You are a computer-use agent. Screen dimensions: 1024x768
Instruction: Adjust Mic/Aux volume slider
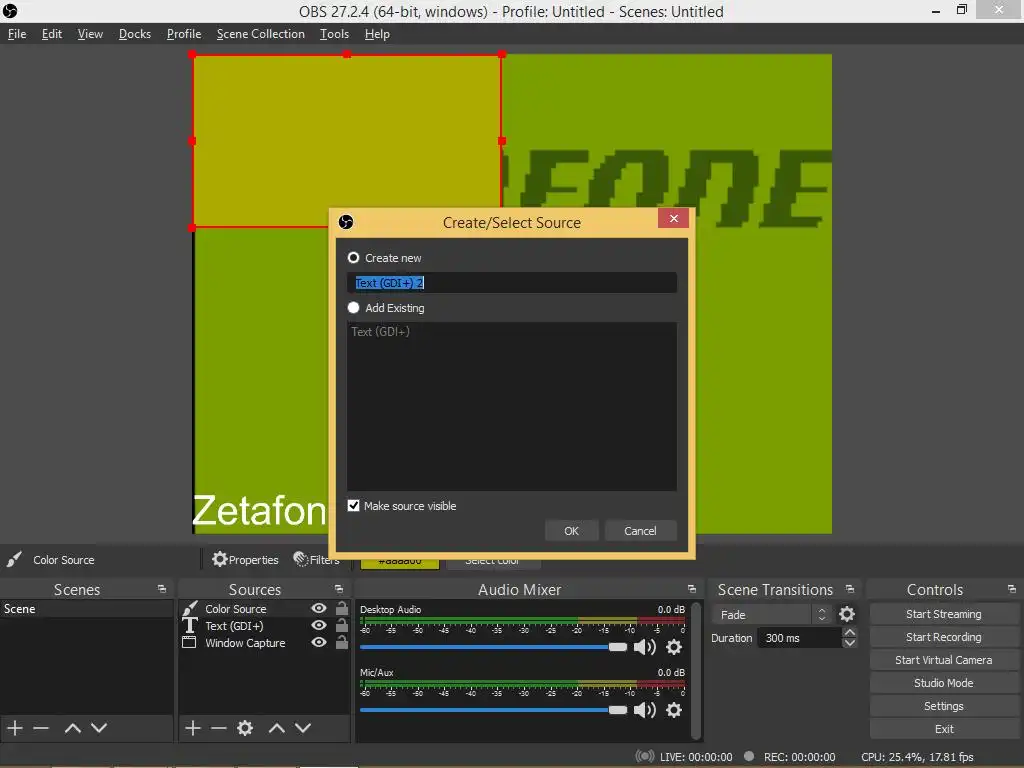[x=493, y=710]
